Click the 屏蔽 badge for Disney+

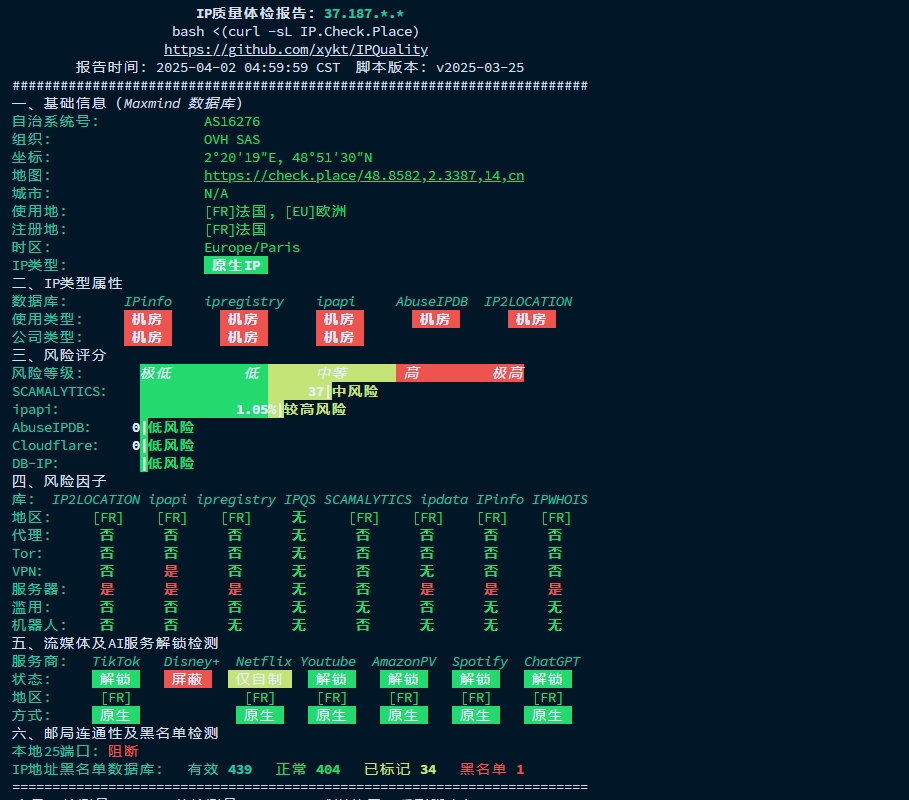pos(187,679)
